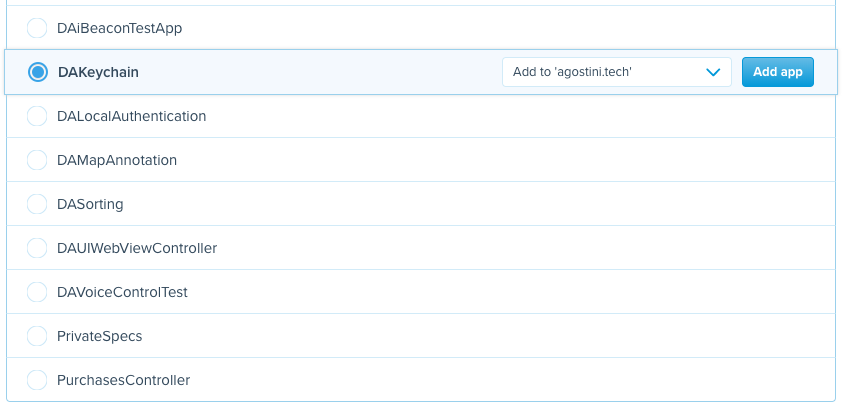Screen dimensions: 844x408
Task: Select the DALocalAuthentication radio button
Action: click(37, 116)
